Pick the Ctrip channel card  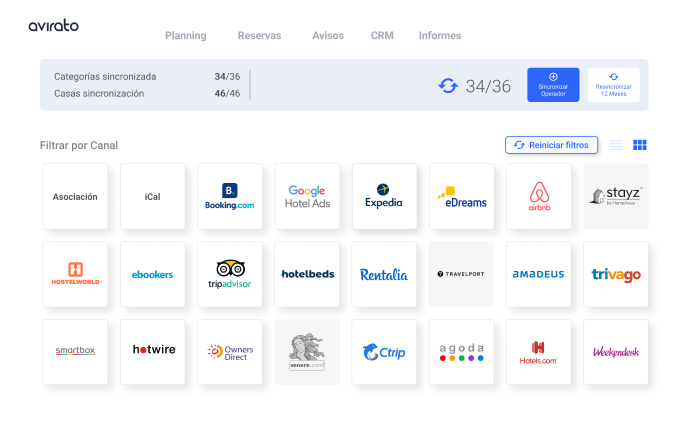pyautogui.click(x=384, y=352)
